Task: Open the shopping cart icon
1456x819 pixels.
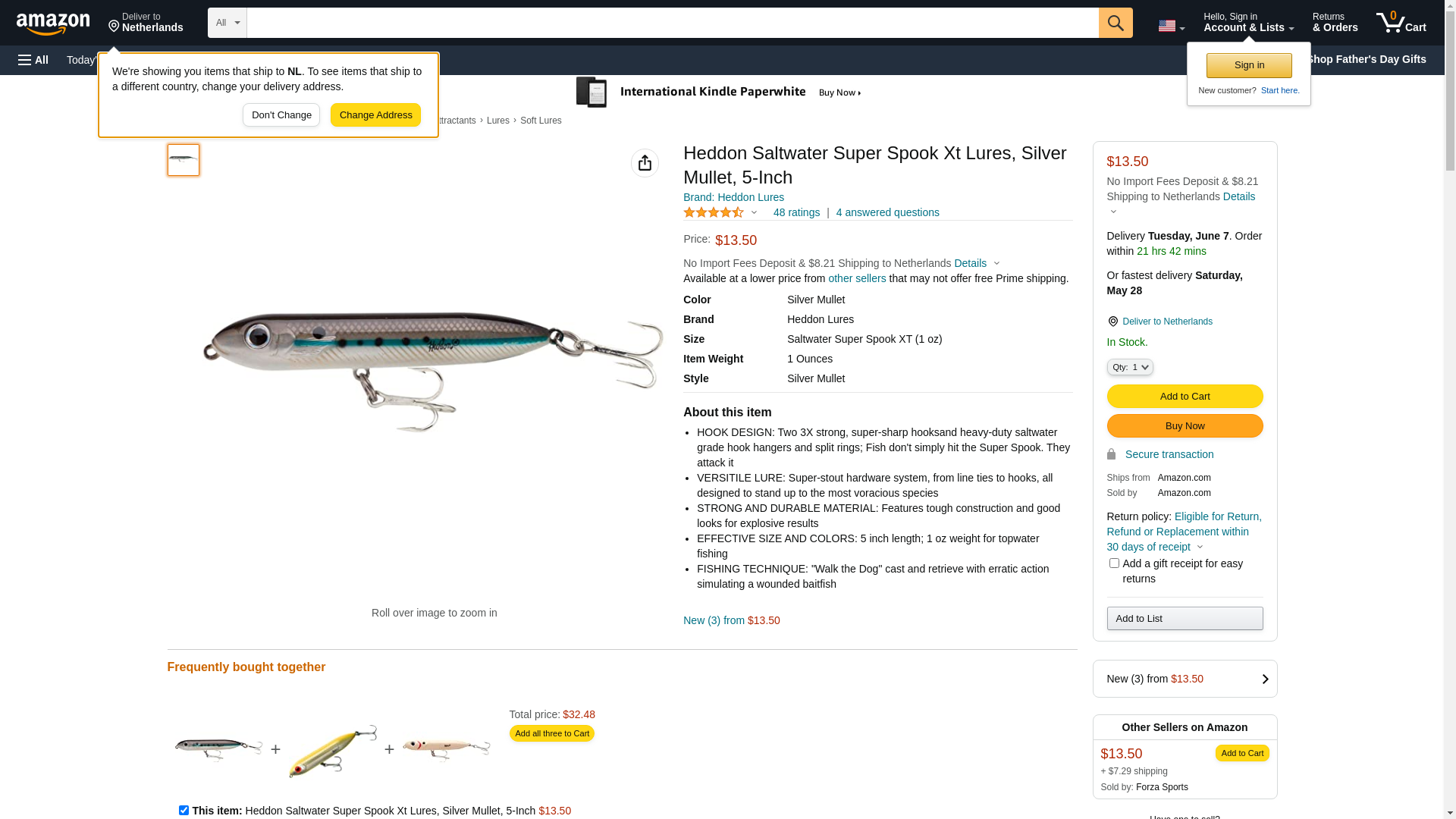Action: 1401,23
